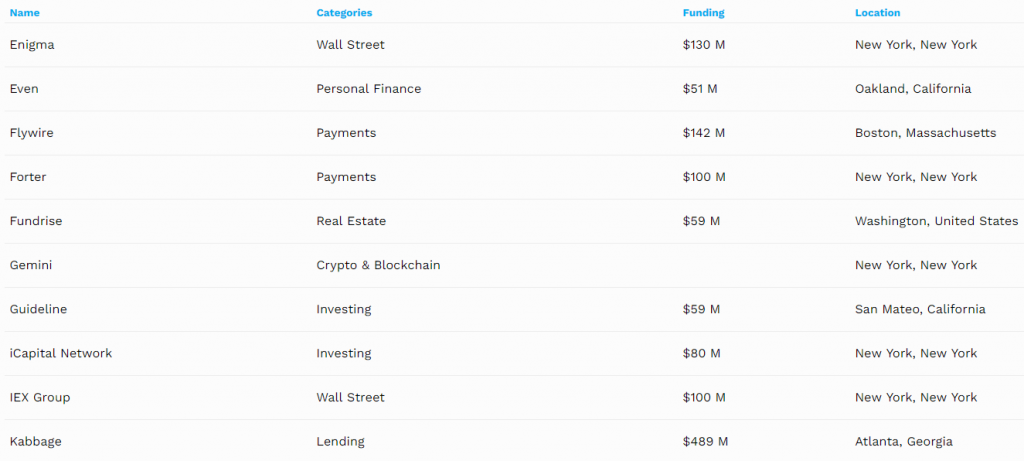Click the $489 M funding value
The image size is (1024, 461).
(x=705, y=441)
